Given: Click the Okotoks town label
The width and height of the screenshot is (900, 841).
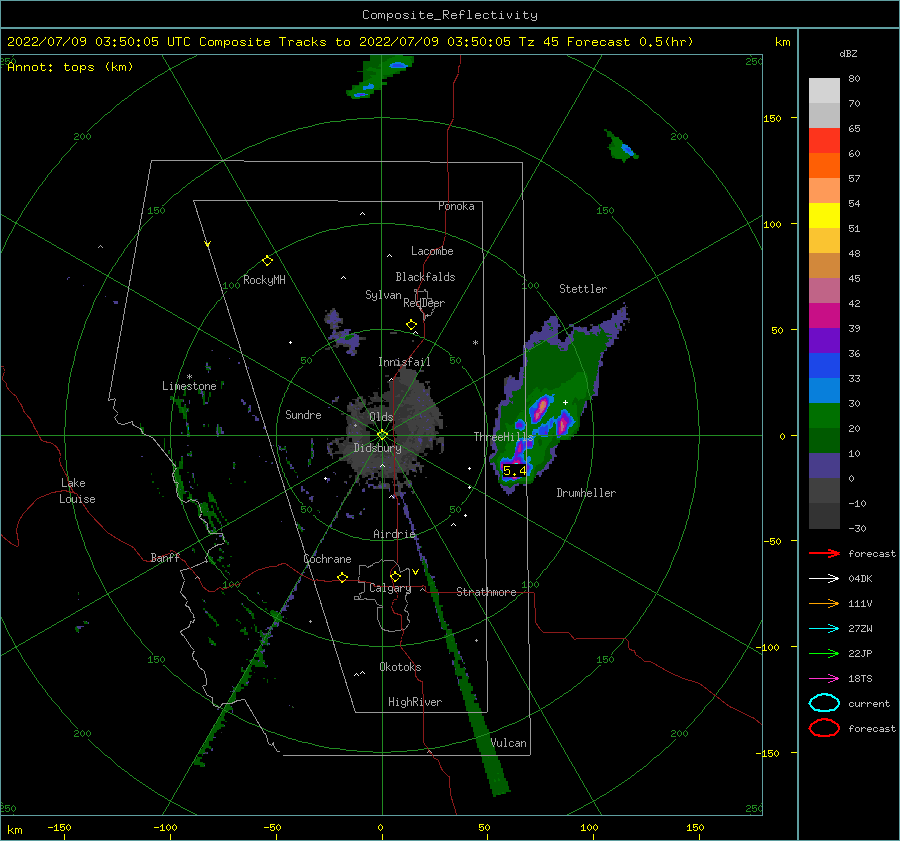Looking at the screenshot, I should [400, 667].
